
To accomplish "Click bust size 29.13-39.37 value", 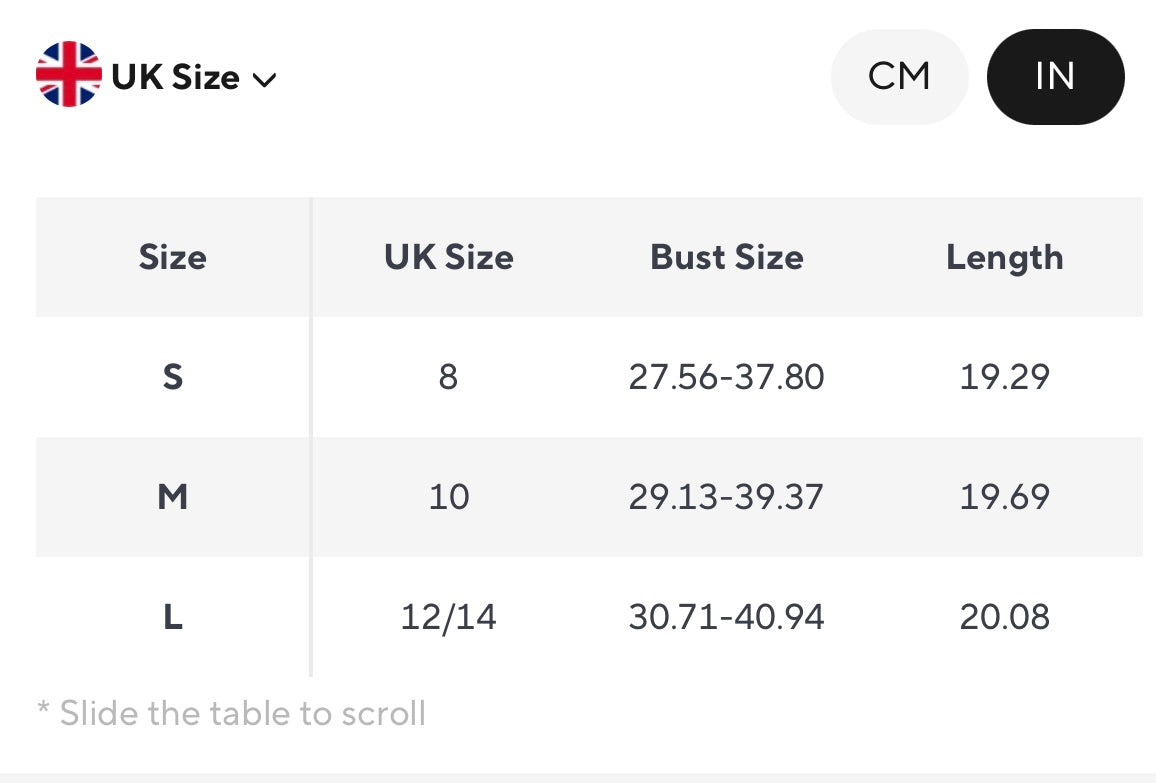I will [727, 497].
